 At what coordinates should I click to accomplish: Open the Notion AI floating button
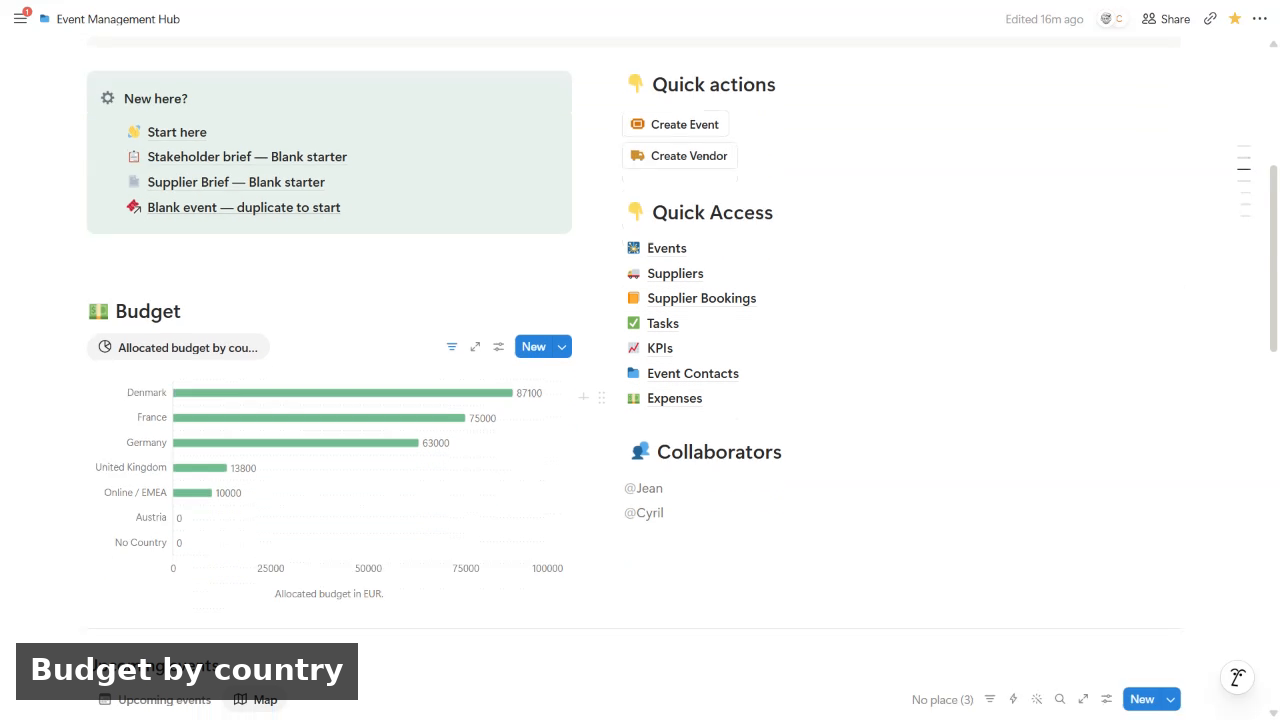pyautogui.click(x=1238, y=677)
